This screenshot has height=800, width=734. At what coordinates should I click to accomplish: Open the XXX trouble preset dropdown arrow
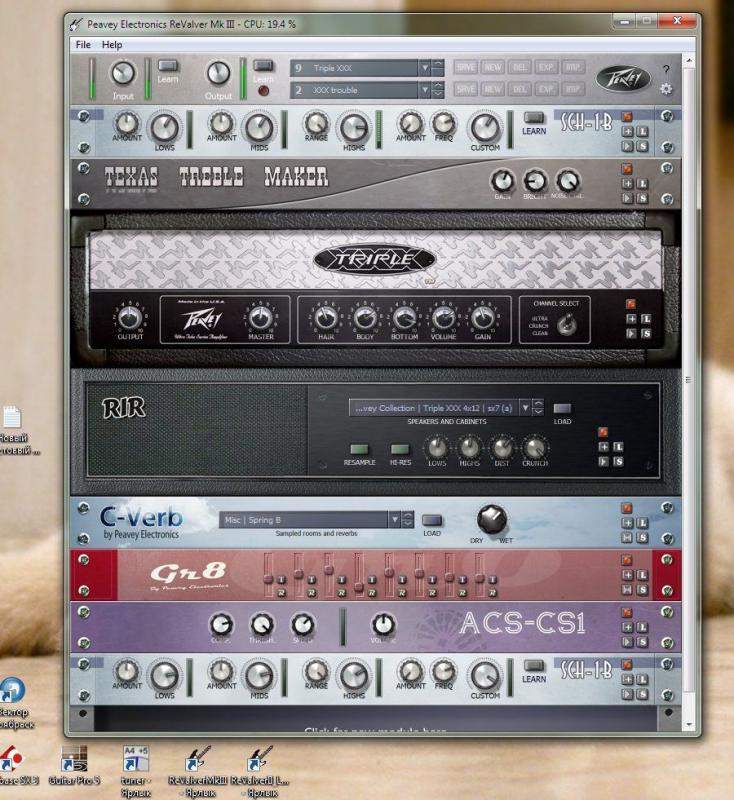click(424, 90)
